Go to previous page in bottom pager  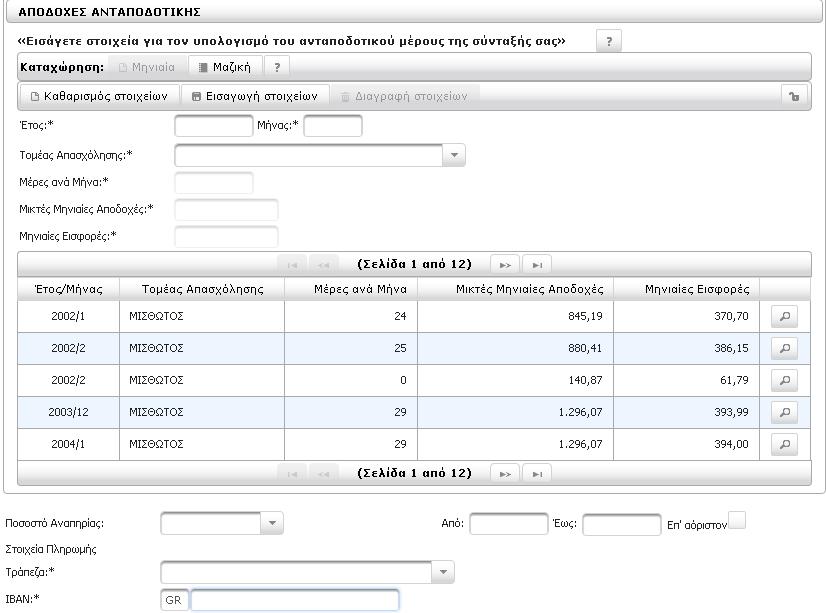coord(323,474)
